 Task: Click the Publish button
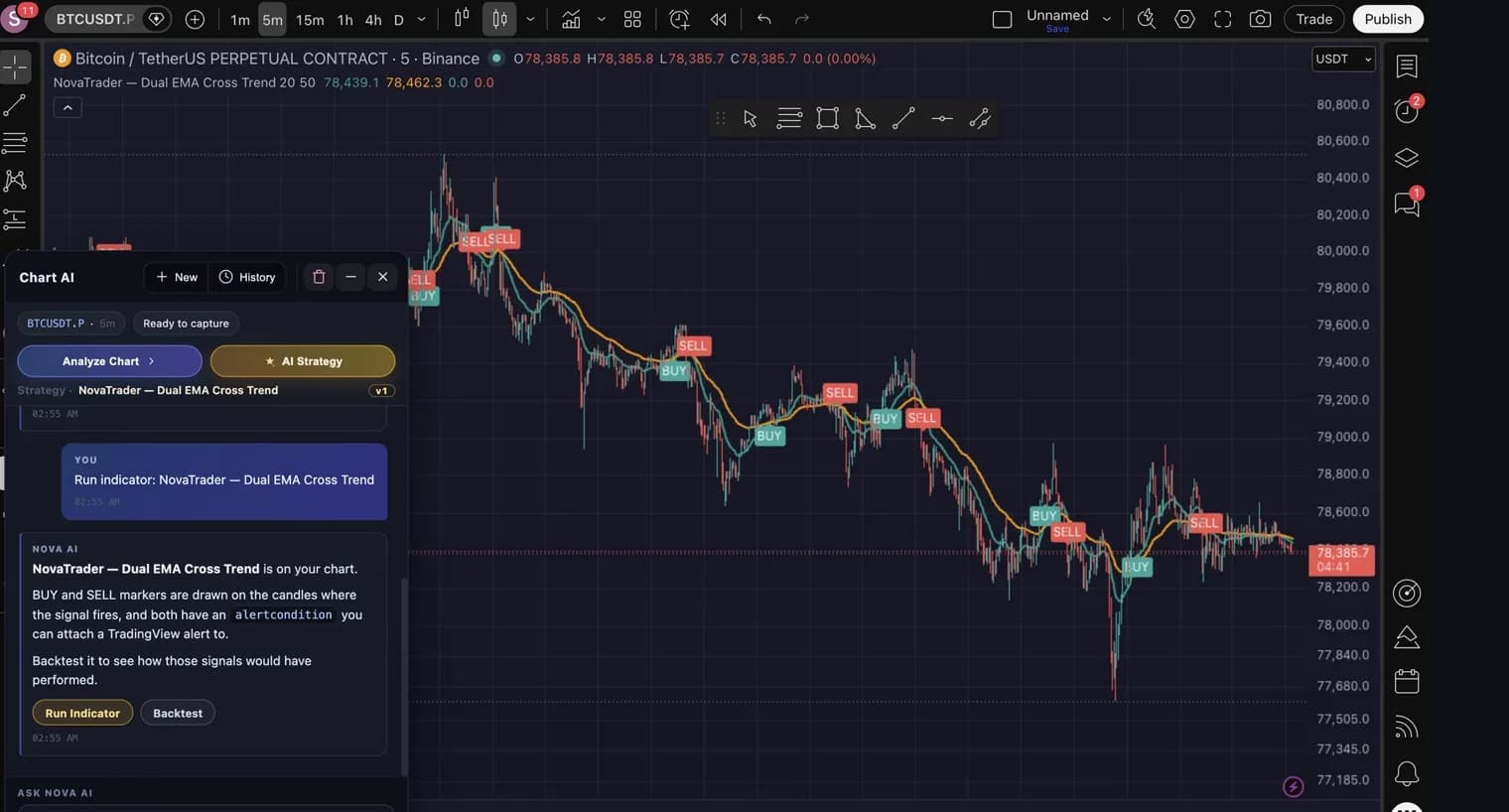point(1388,19)
